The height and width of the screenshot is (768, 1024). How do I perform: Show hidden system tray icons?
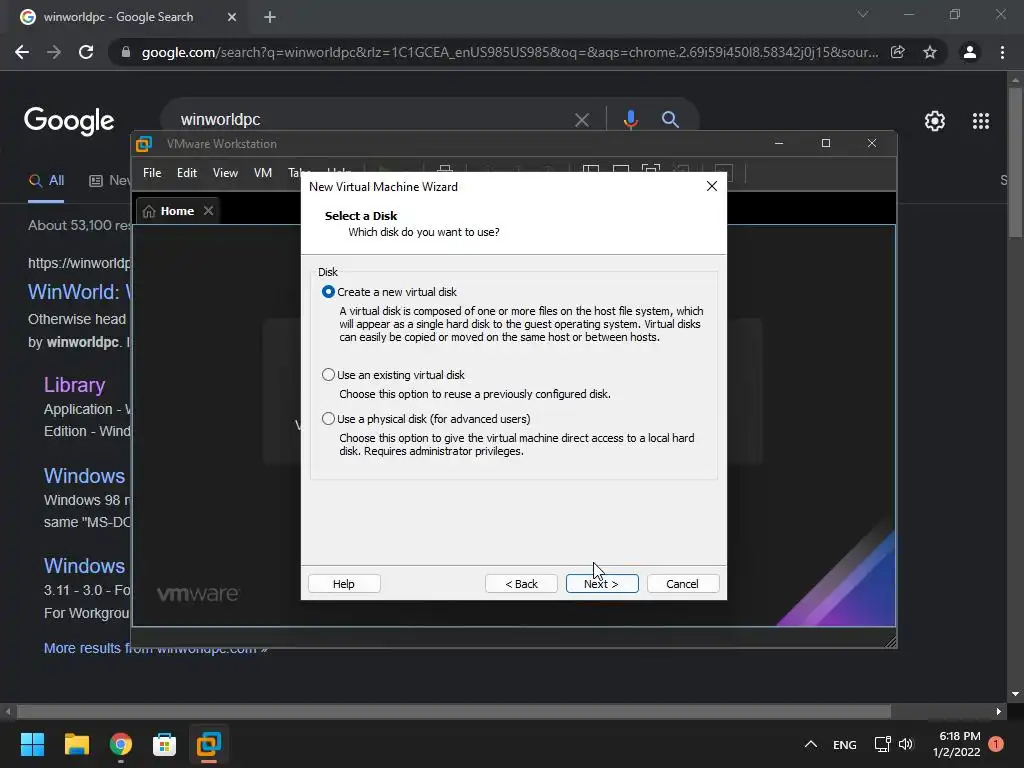coord(810,744)
